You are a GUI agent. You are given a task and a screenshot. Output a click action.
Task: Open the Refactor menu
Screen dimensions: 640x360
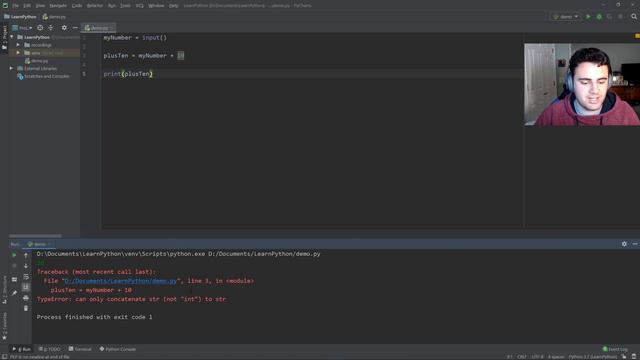tap(95, 6)
